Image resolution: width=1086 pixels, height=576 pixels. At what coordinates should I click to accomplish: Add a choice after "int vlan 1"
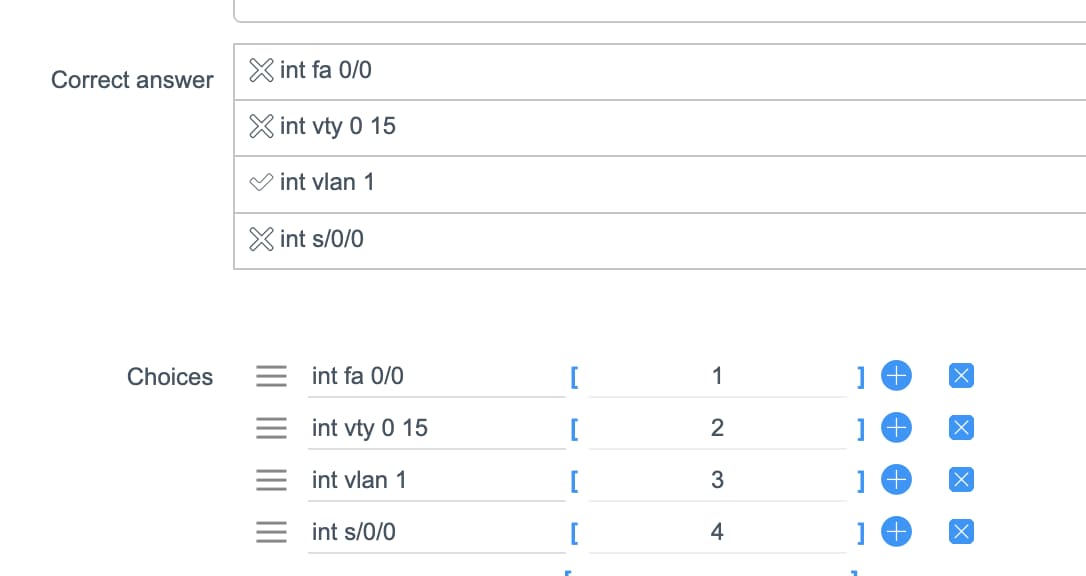897,479
